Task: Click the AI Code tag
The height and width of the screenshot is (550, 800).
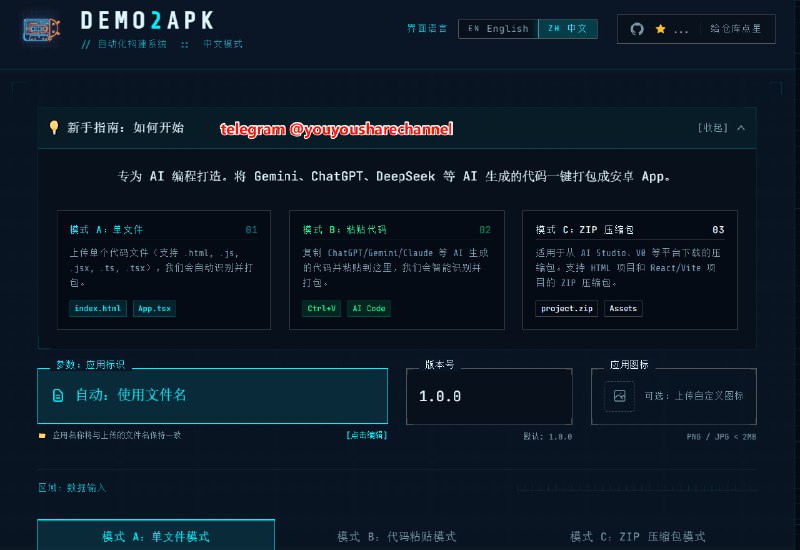Action: [369, 308]
